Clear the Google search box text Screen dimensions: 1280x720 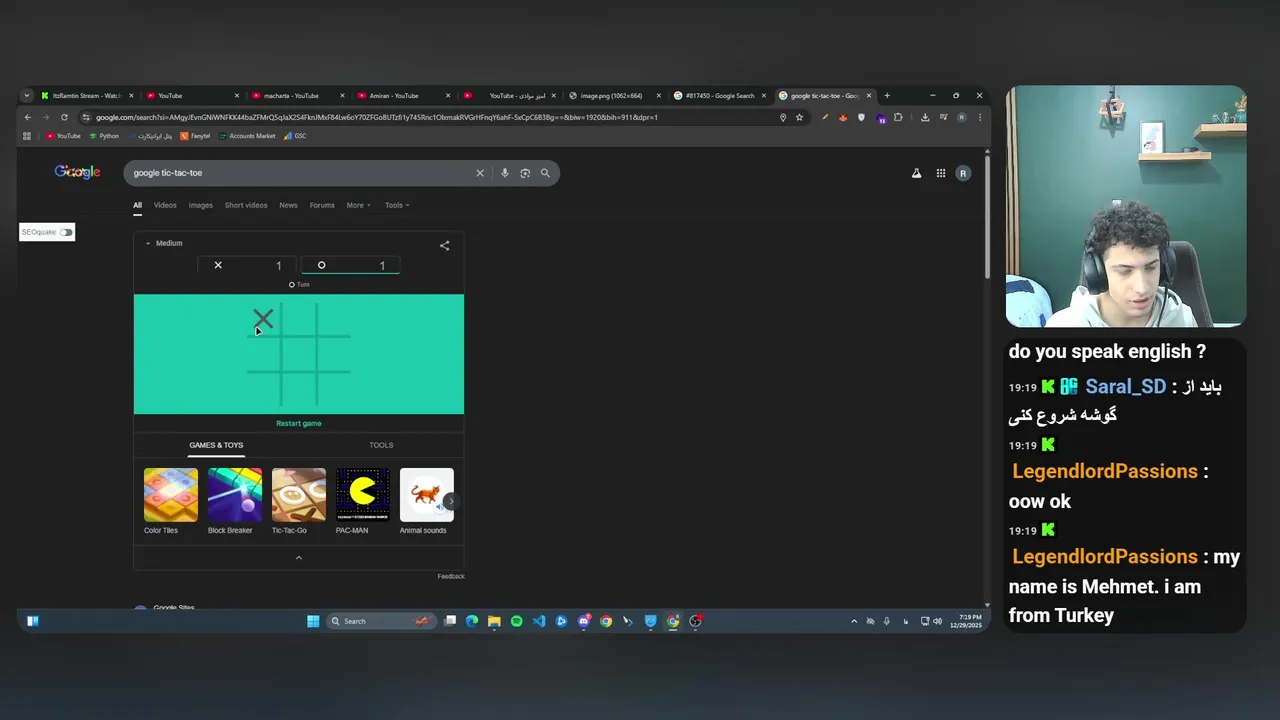pyautogui.click(x=479, y=173)
